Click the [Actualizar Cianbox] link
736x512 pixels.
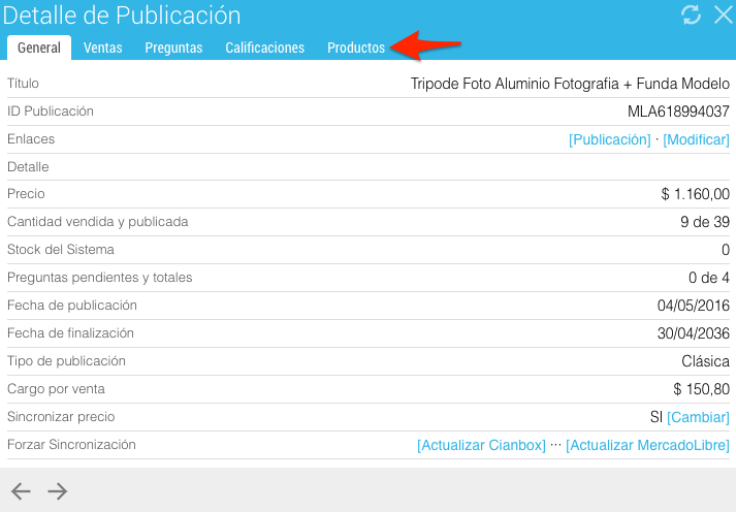coord(481,445)
